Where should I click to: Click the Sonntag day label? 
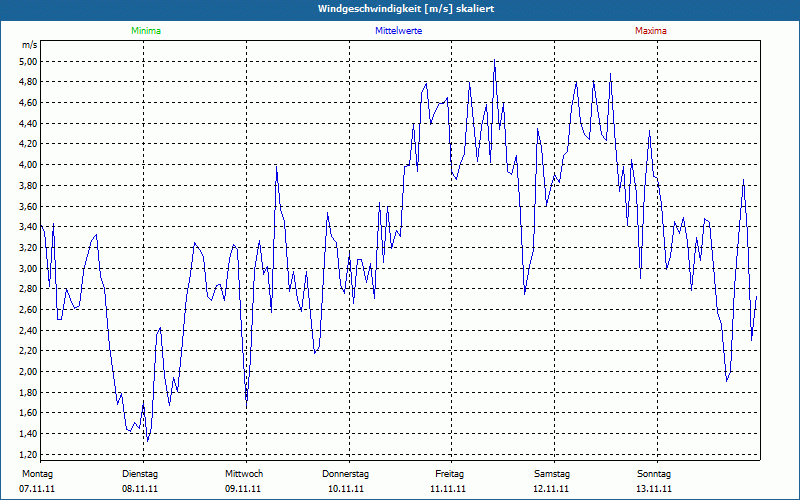point(654,474)
